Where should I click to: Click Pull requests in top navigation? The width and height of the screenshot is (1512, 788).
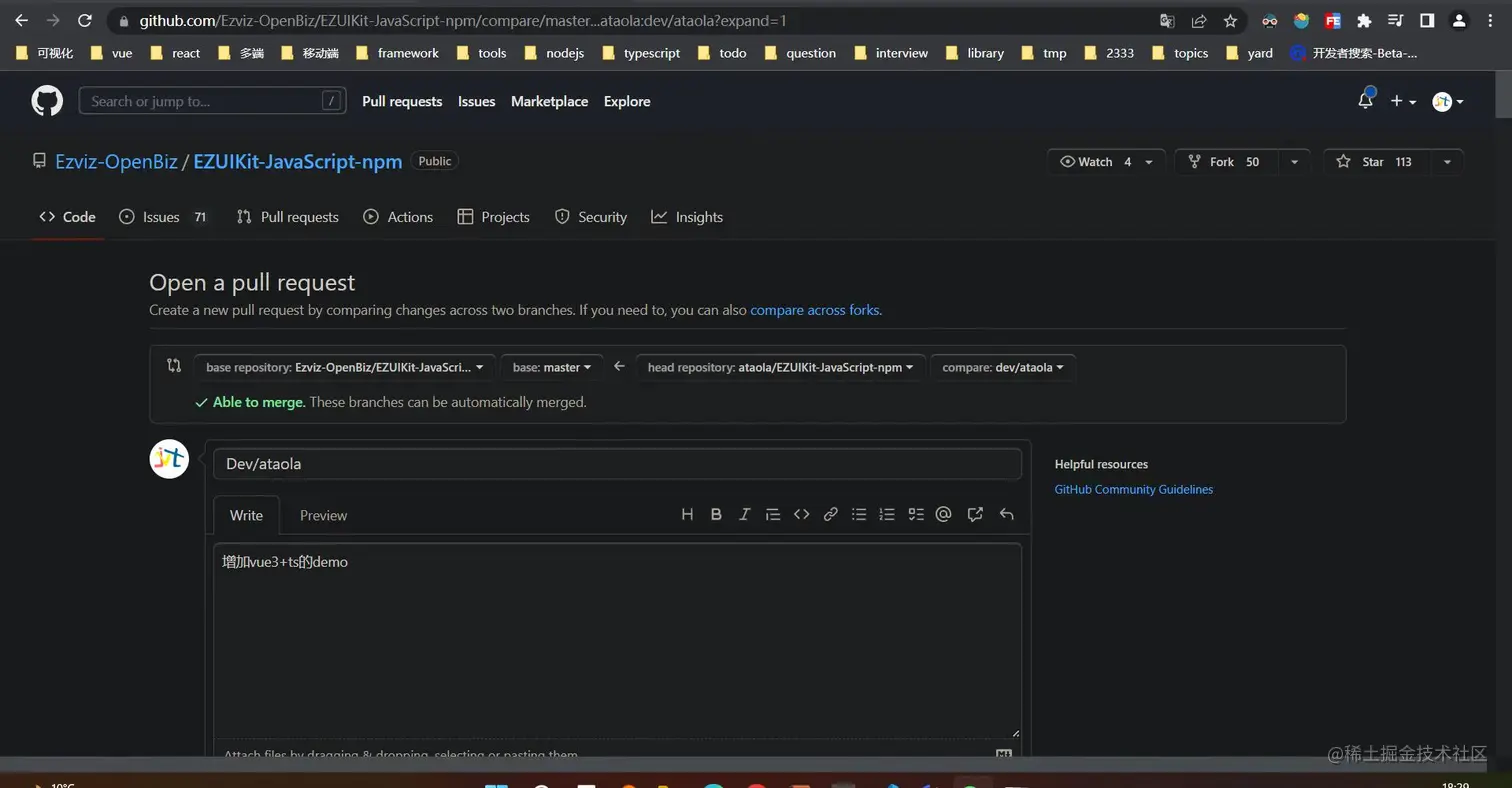tap(402, 101)
